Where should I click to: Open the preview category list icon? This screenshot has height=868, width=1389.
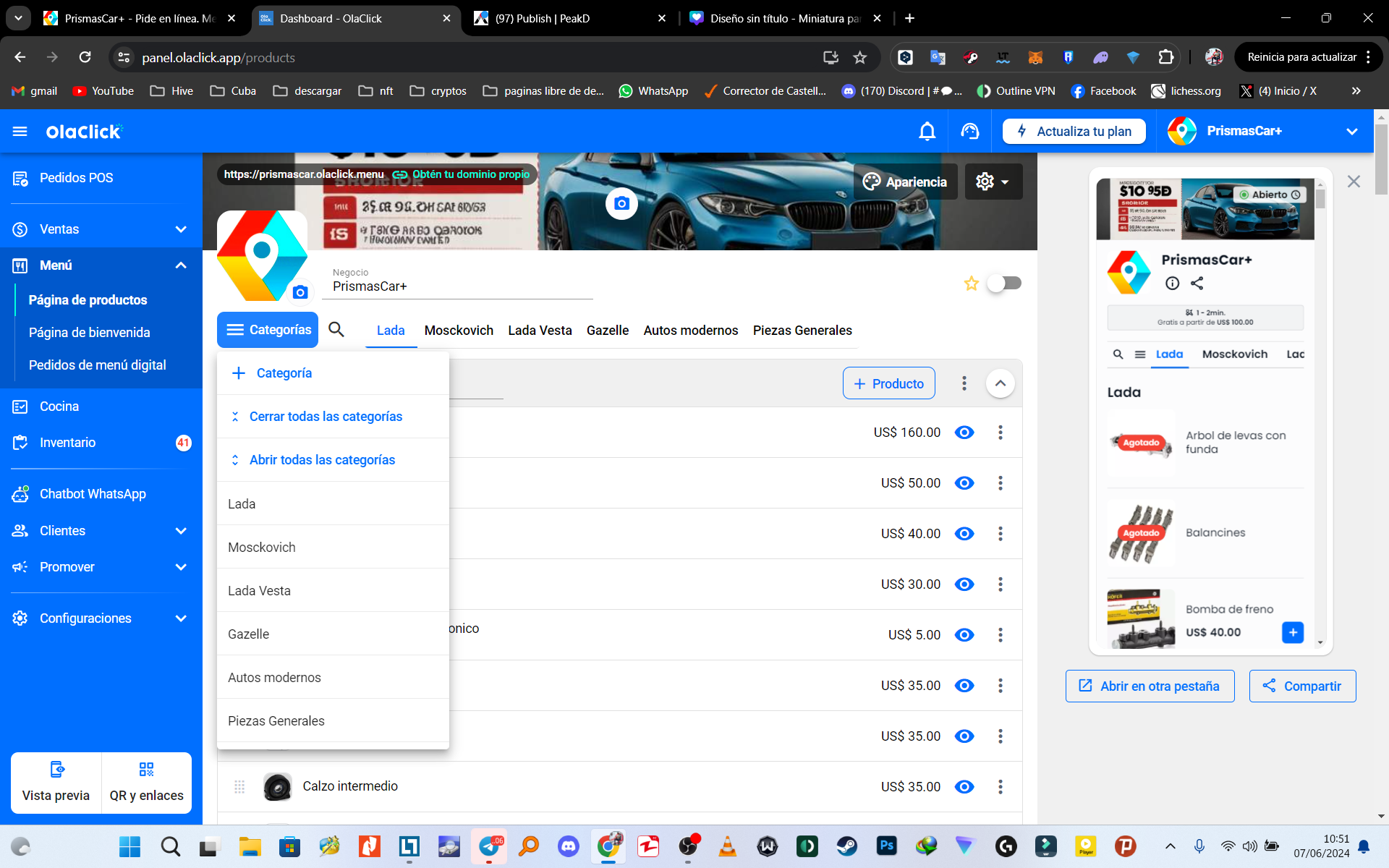(x=1140, y=354)
